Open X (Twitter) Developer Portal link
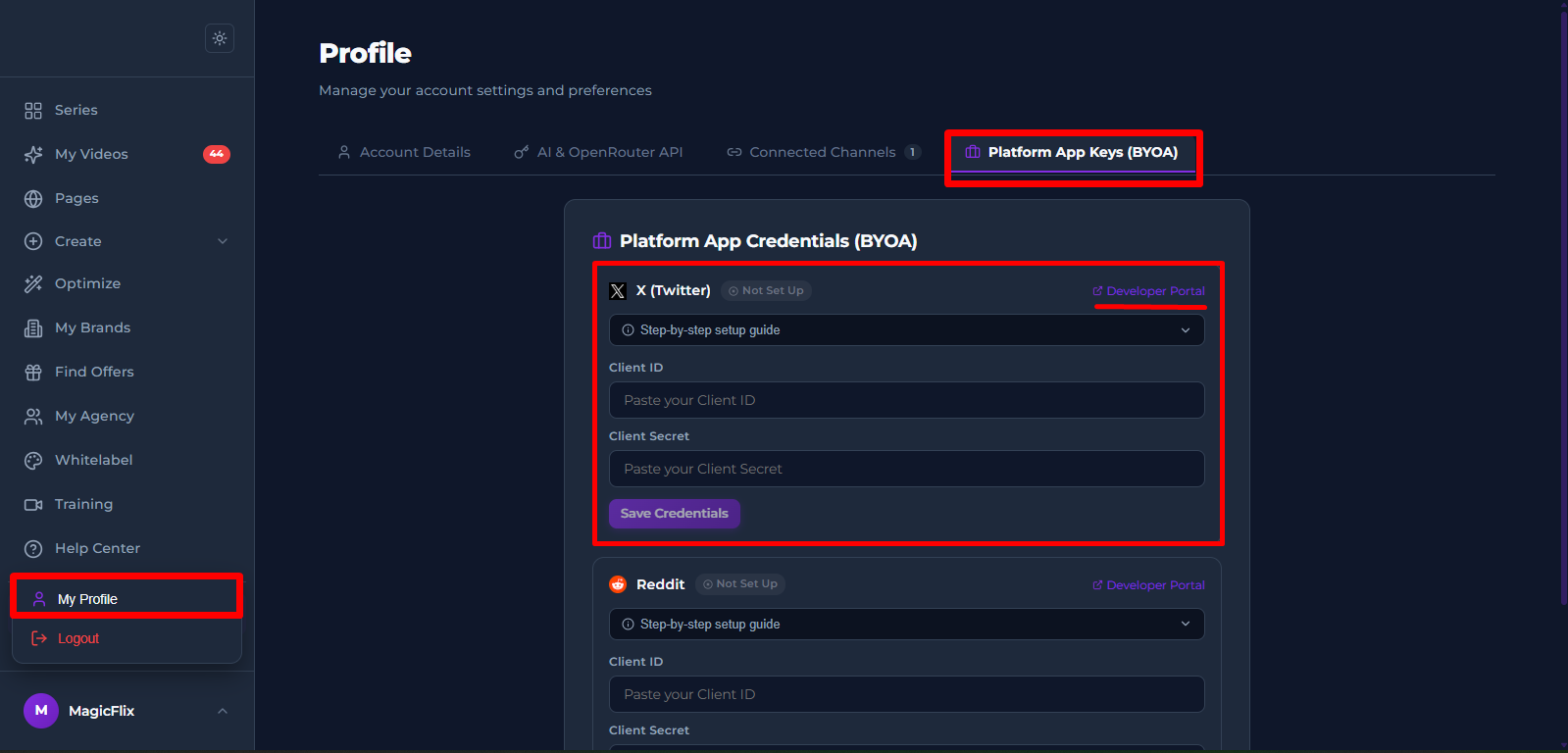 click(x=1149, y=291)
